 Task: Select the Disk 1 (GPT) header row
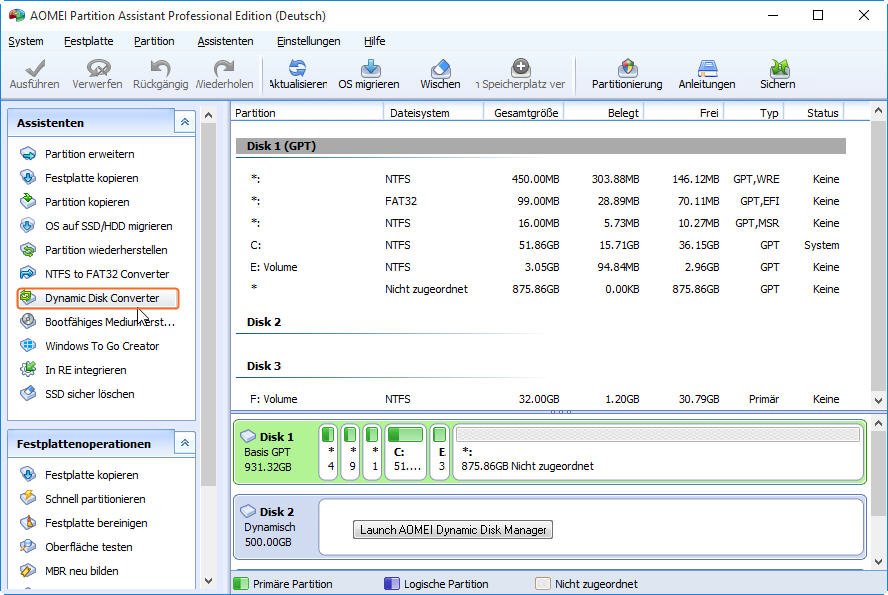(x=541, y=146)
